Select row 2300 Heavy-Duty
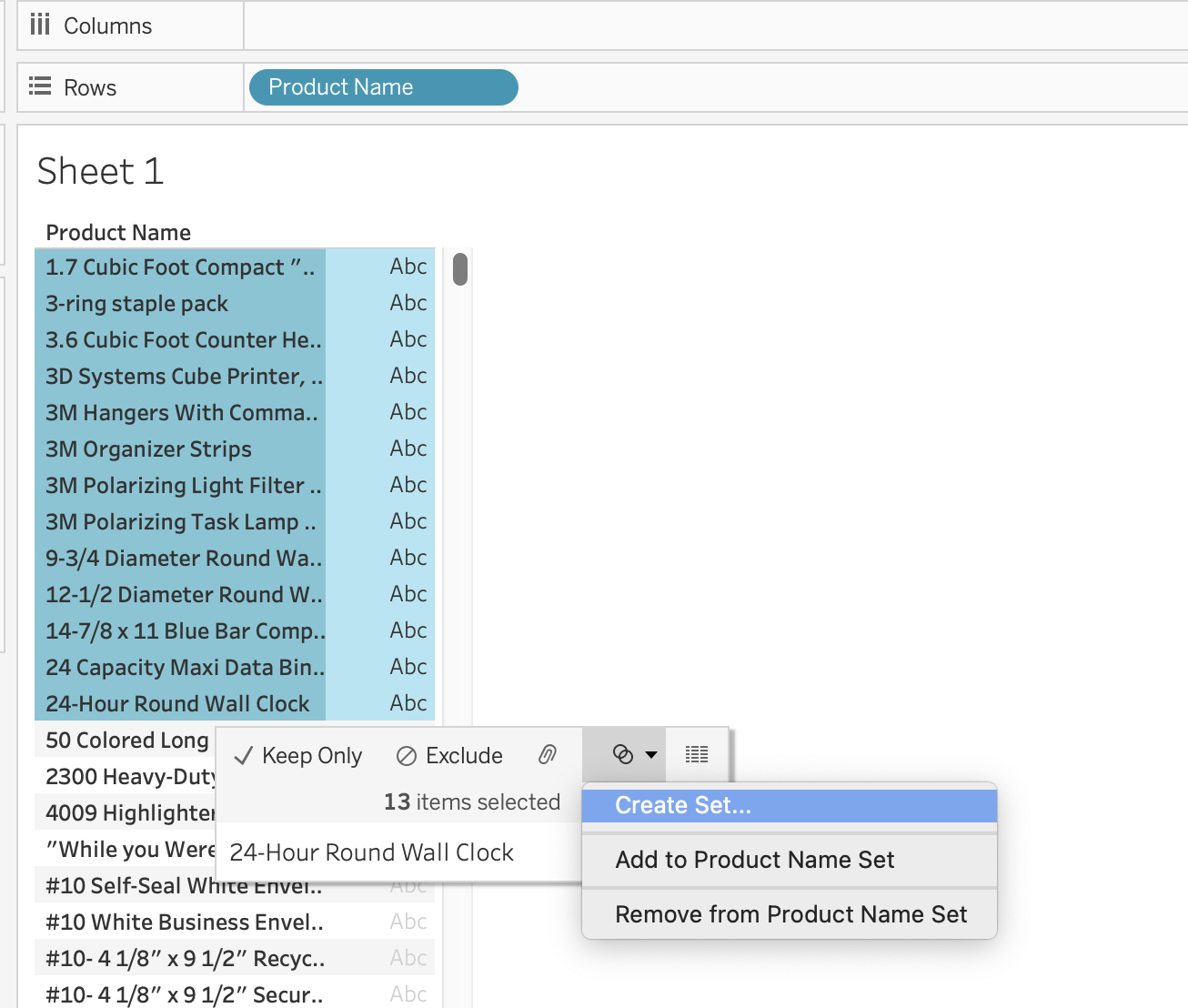 click(126, 776)
